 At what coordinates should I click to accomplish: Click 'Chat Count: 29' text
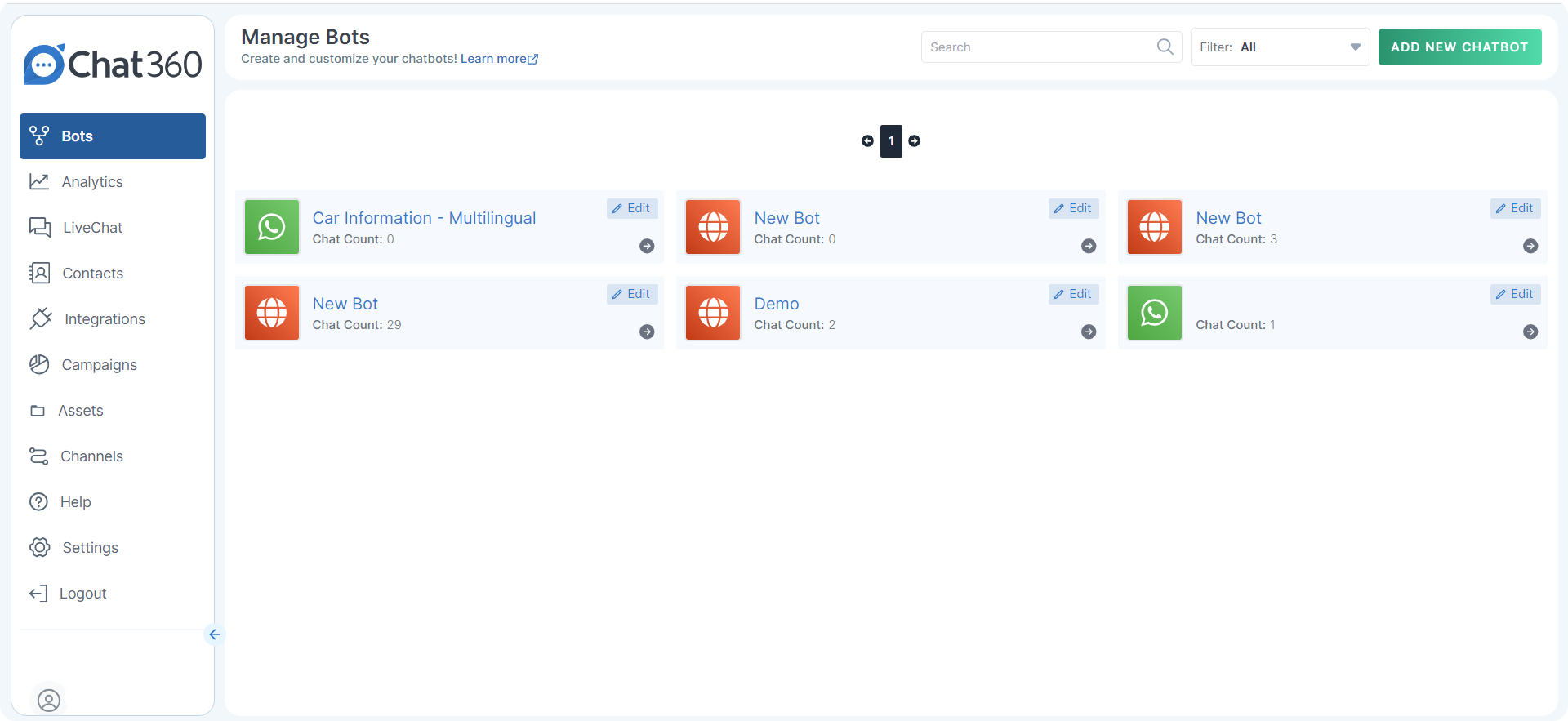coord(357,325)
